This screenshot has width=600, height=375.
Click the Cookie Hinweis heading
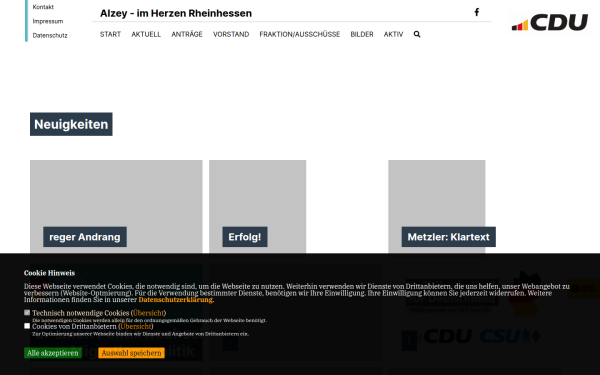[x=49, y=273]
